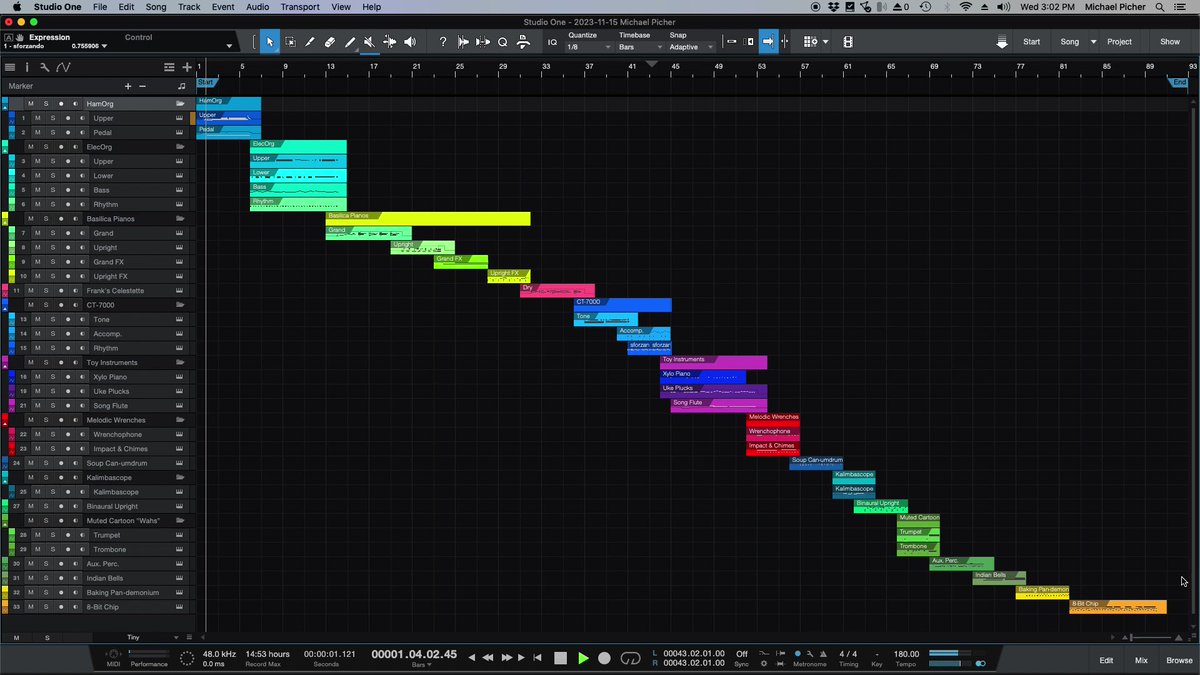Open the Transport menu
This screenshot has height=675, width=1200.
[300, 7]
